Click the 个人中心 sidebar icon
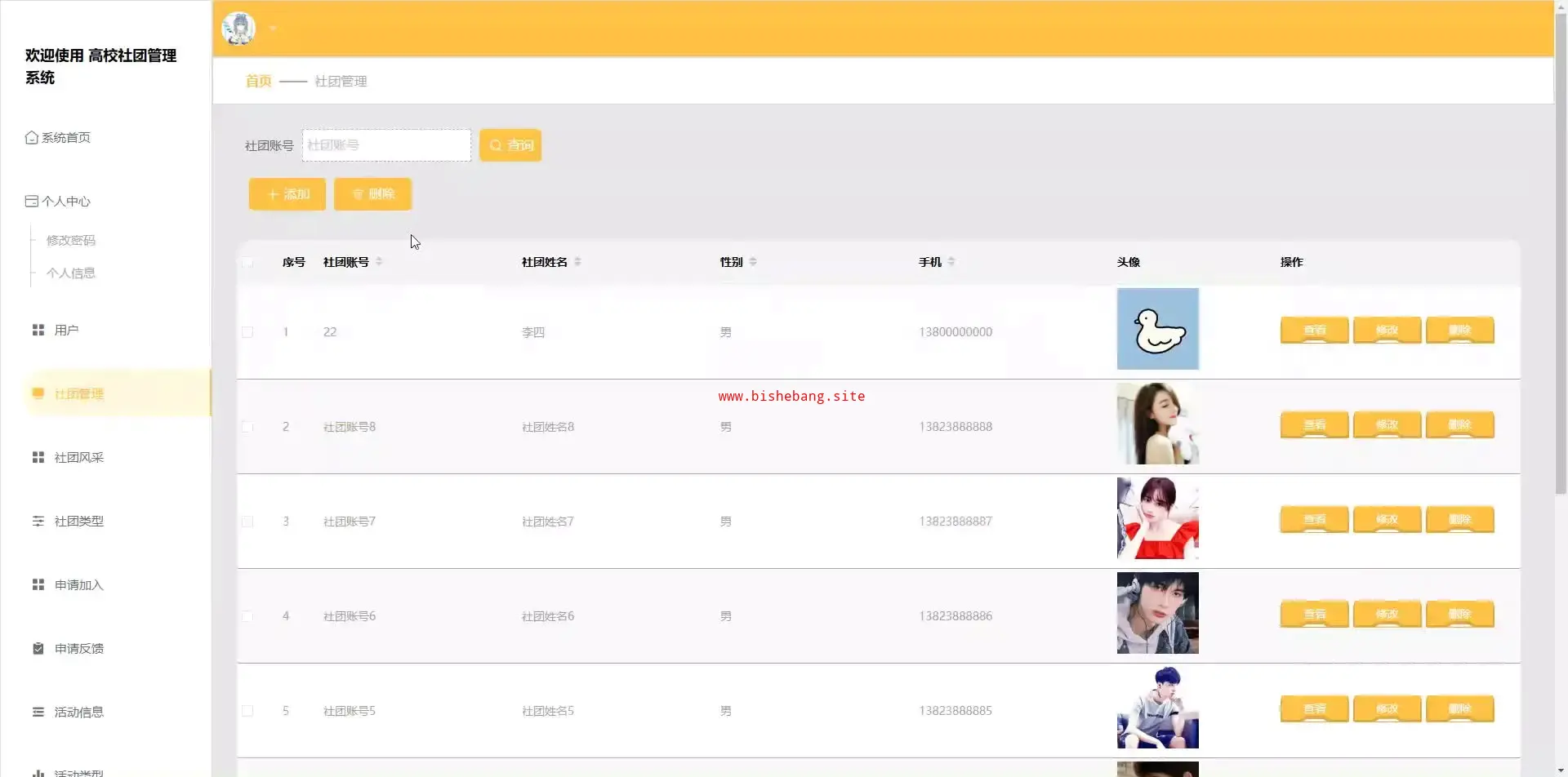The width and height of the screenshot is (1568, 777). click(x=31, y=201)
